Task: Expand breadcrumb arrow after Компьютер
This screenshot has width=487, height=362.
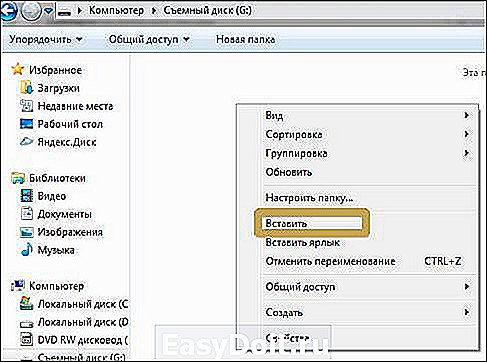Action: tap(154, 11)
